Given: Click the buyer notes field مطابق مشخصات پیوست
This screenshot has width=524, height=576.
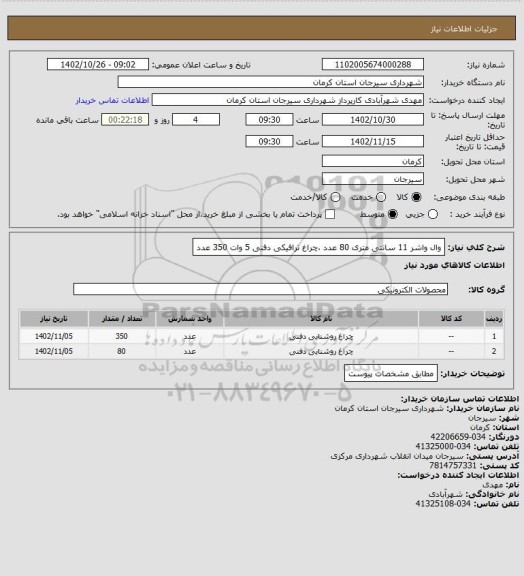Looking at the screenshot, I should coord(391,374).
